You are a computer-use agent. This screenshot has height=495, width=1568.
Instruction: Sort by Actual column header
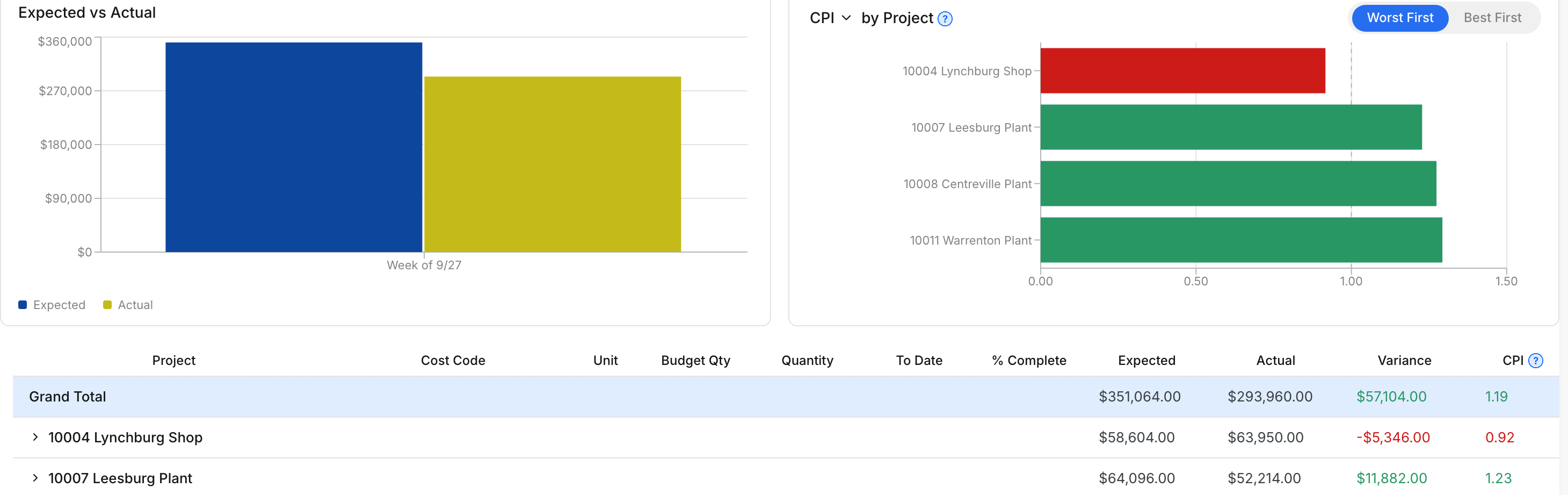point(1275,360)
